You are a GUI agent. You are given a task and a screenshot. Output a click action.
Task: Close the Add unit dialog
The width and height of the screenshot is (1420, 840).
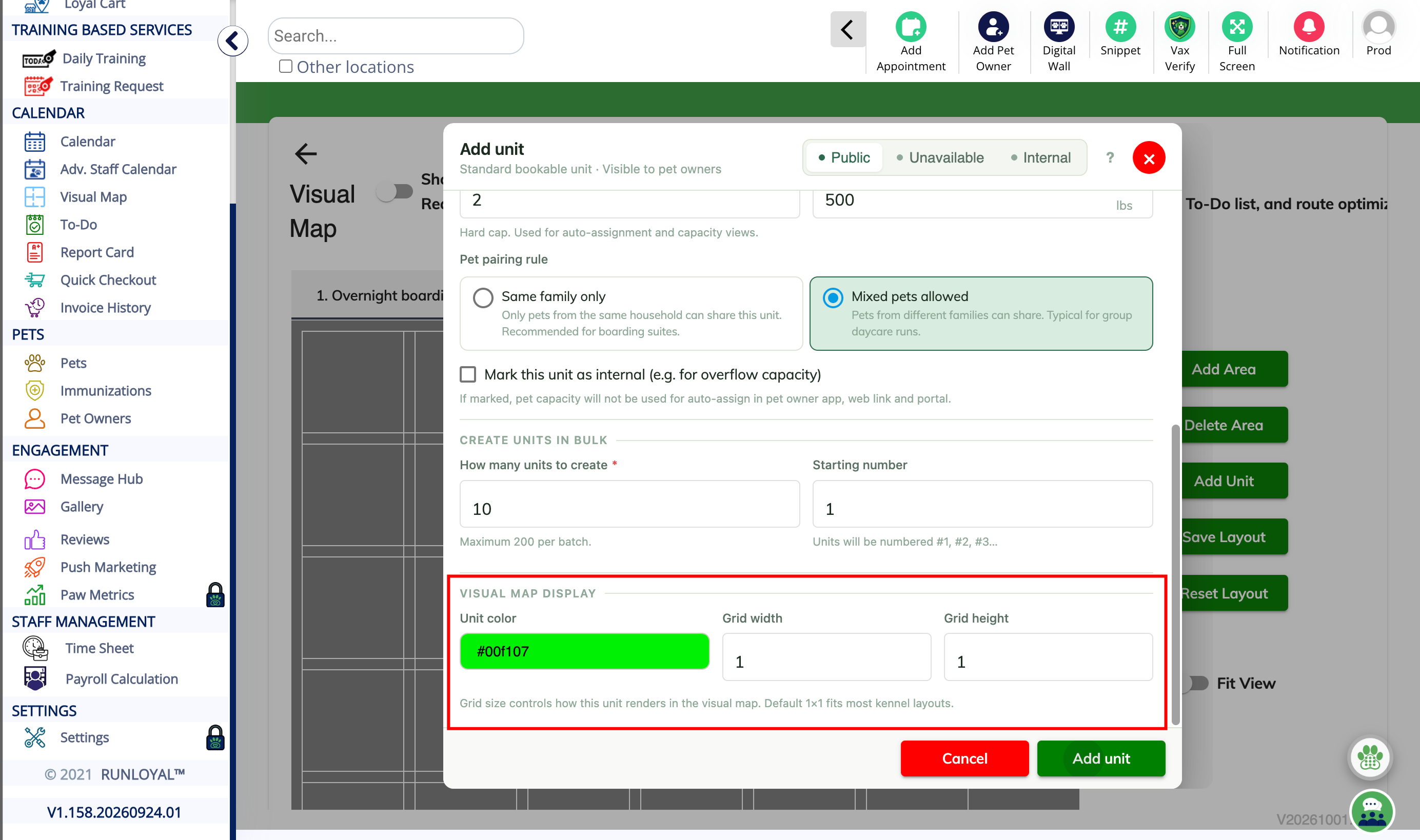pyautogui.click(x=1148, y=157)
